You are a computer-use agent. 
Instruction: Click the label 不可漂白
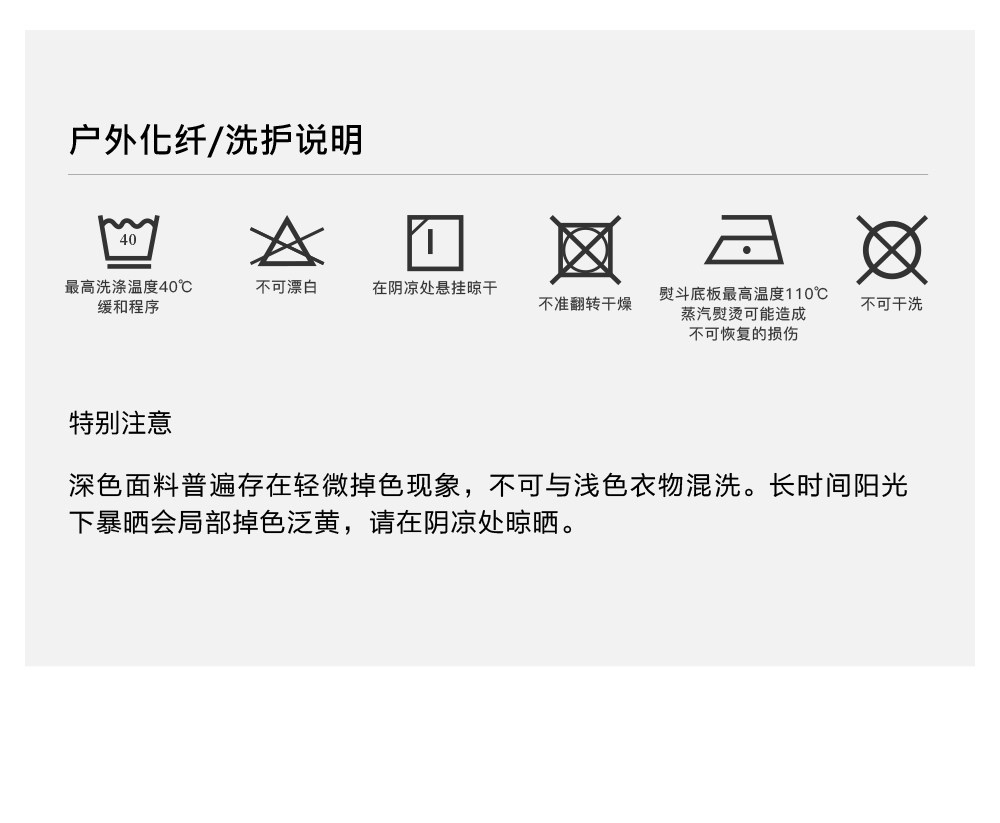tap(286, 287)
